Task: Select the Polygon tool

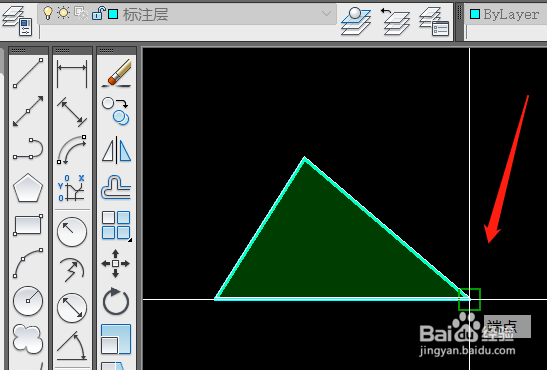Action: [28, 188]
